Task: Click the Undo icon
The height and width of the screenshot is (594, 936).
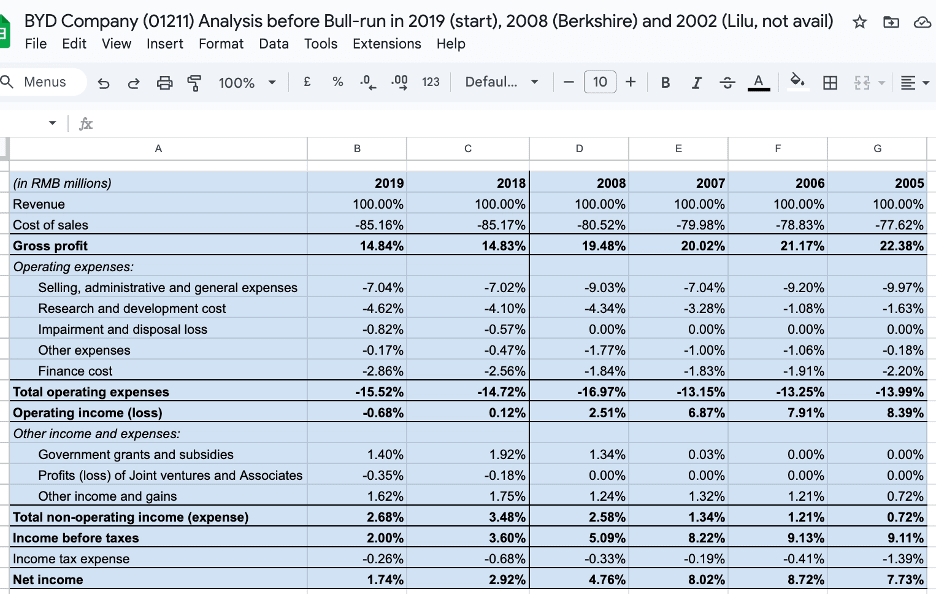Action: click(x=103, y=82)
